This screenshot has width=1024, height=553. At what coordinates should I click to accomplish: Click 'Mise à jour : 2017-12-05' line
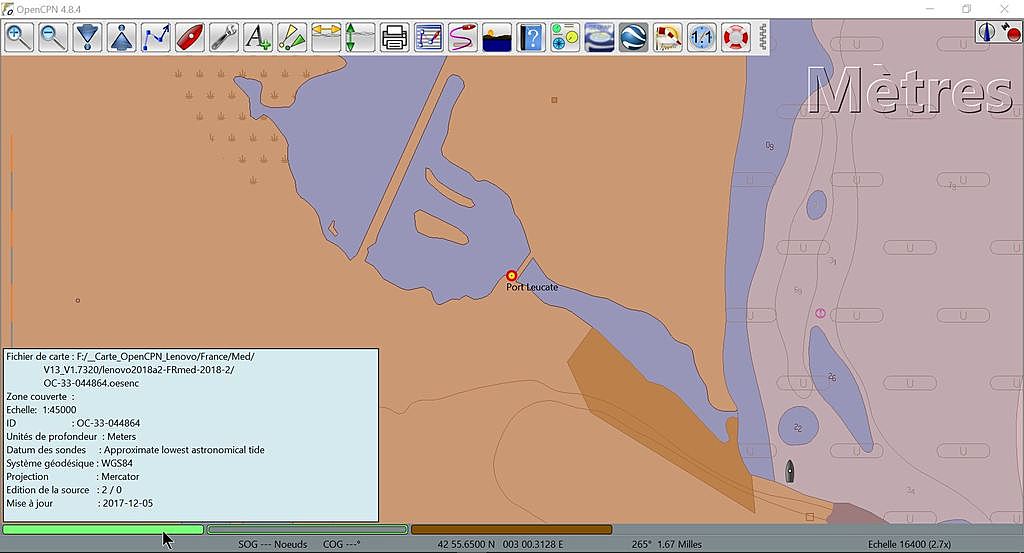tap(80, 503)
